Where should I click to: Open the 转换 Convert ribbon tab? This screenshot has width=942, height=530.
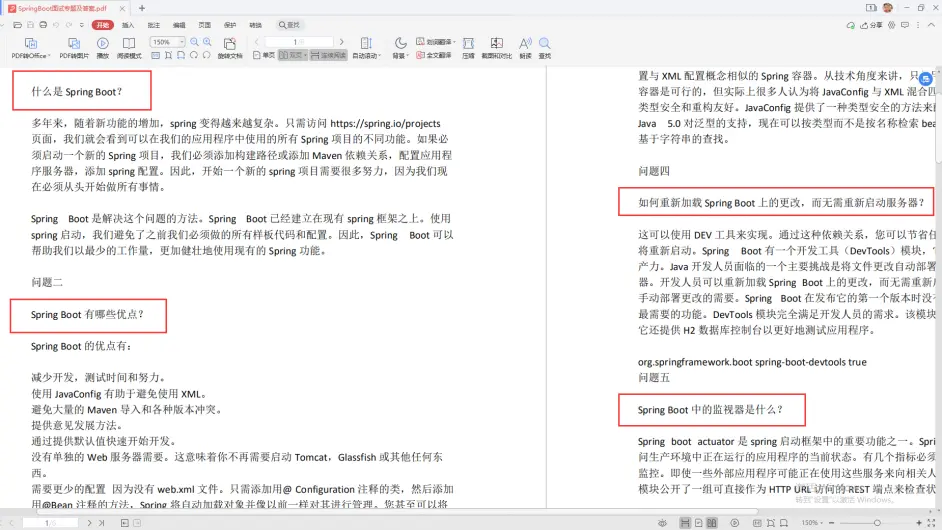tap(255, 25)
